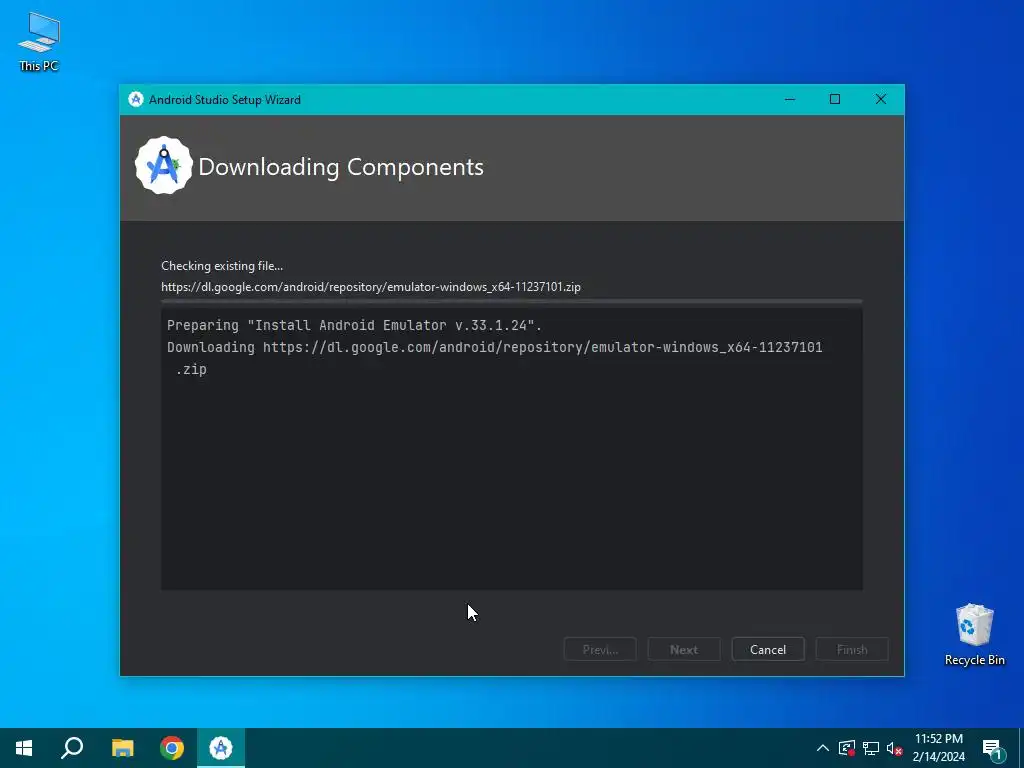Viewport: 1024px width, 768px height.
Task: Minimize the Setup Wizard window
Action: tap(790, 99)
